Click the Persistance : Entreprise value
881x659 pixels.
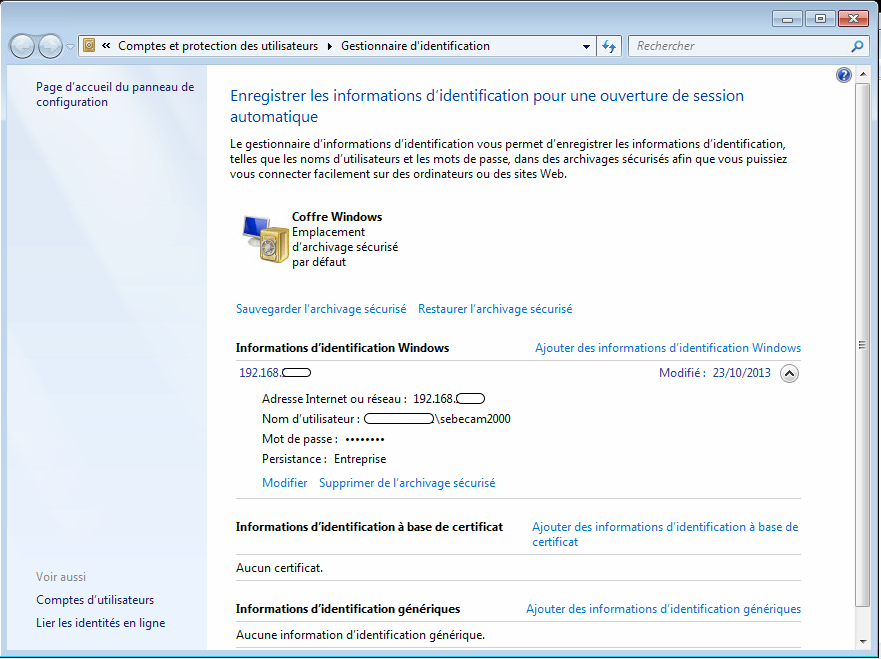click(x=360, y=459)
